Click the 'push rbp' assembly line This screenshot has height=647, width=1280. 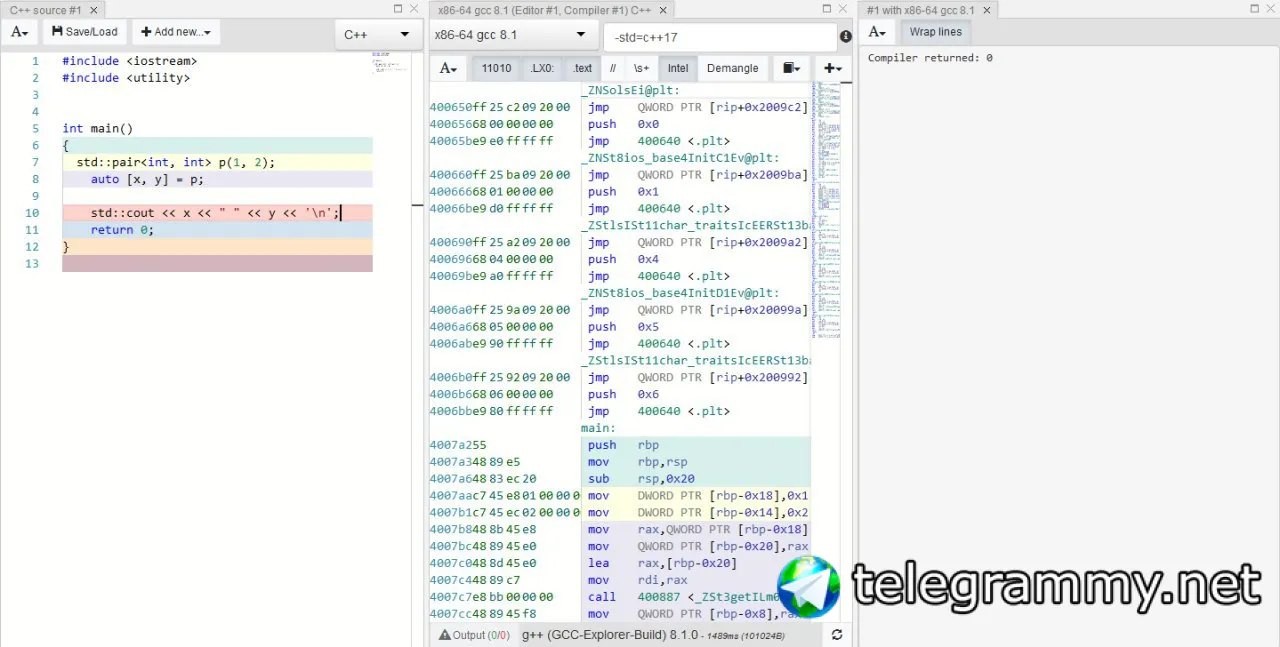tap(623, 445)
